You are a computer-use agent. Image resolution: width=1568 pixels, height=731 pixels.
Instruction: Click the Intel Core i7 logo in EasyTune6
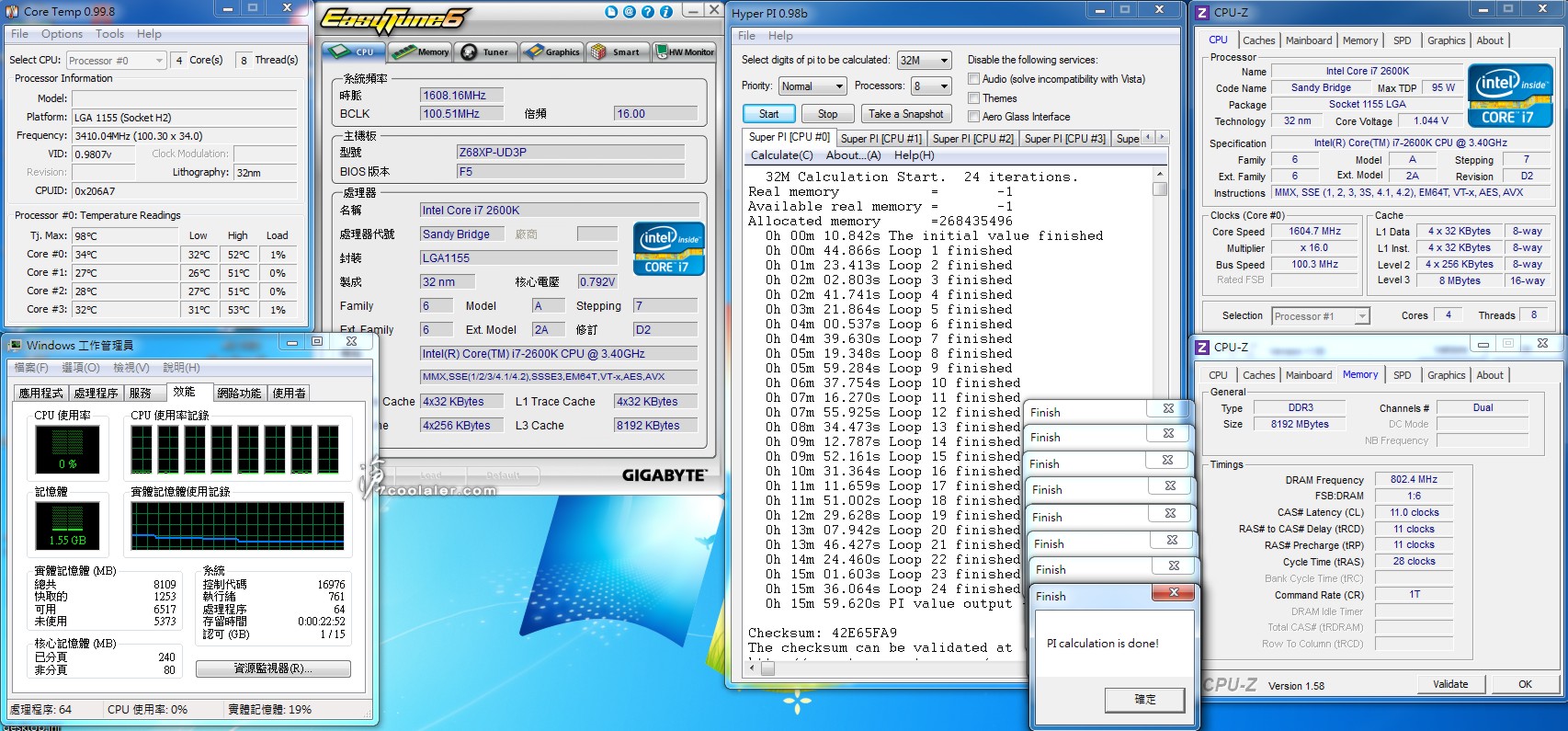[669, 249]
